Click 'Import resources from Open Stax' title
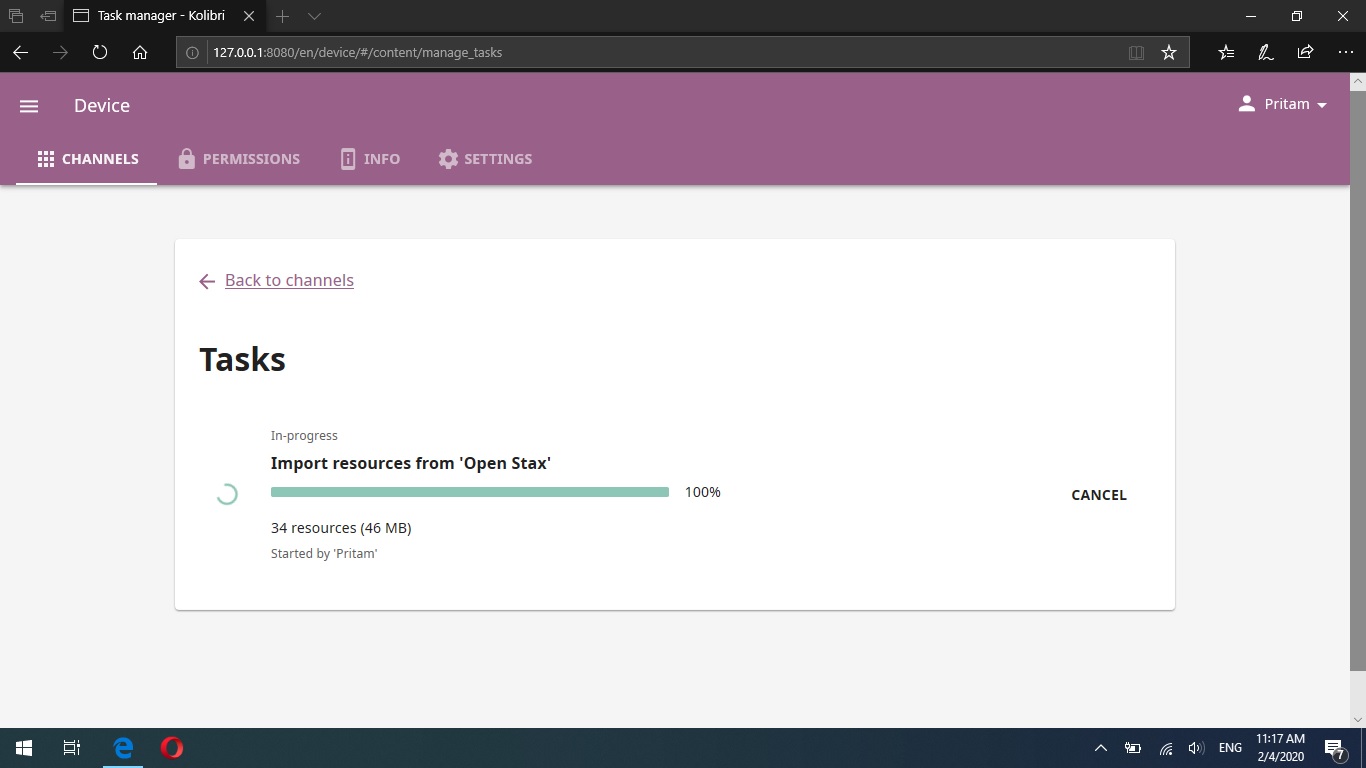The image size is (1366, 768). click(411, 463)
